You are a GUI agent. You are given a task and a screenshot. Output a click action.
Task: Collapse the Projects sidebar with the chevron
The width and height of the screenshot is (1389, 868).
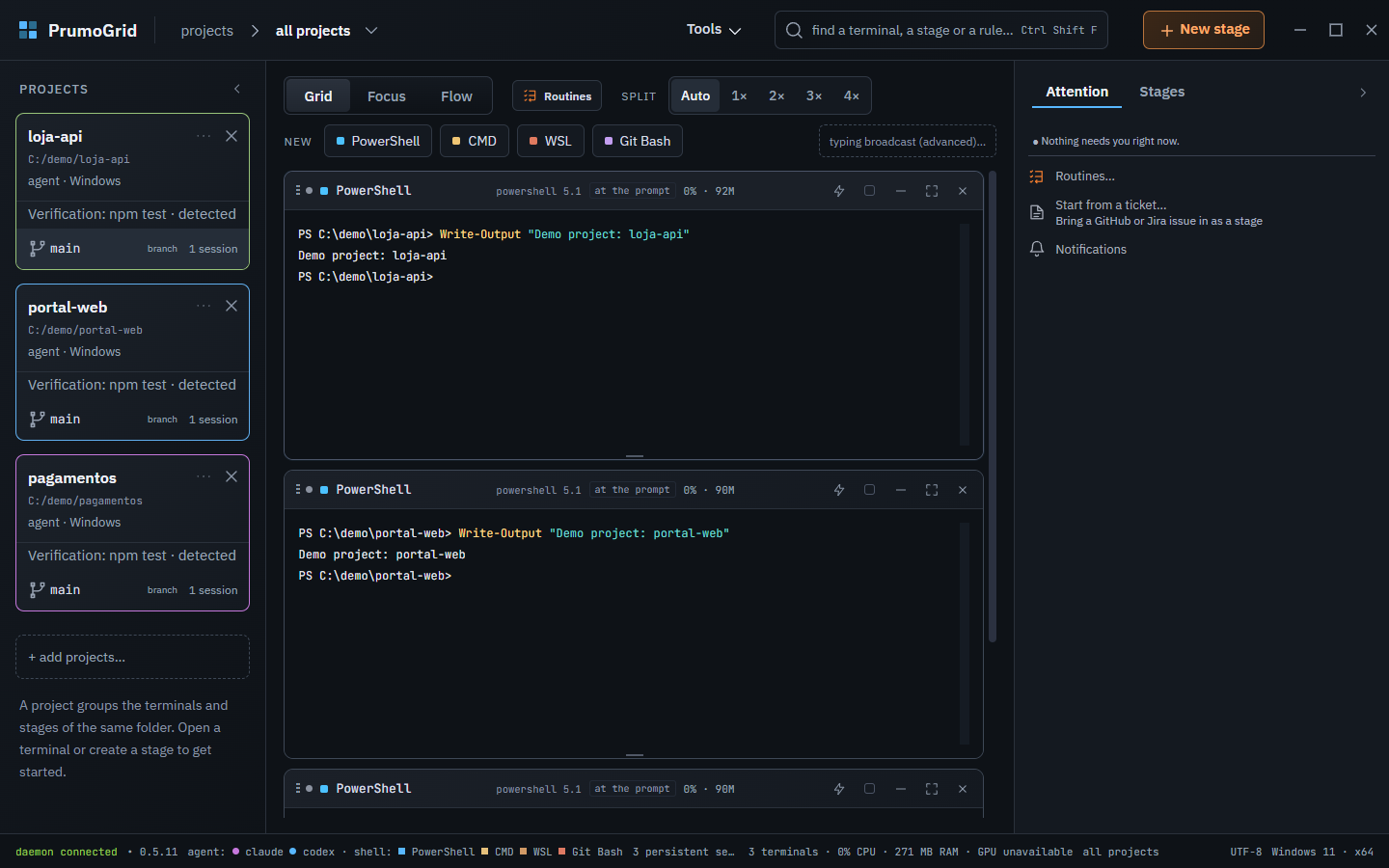[237, 89]
